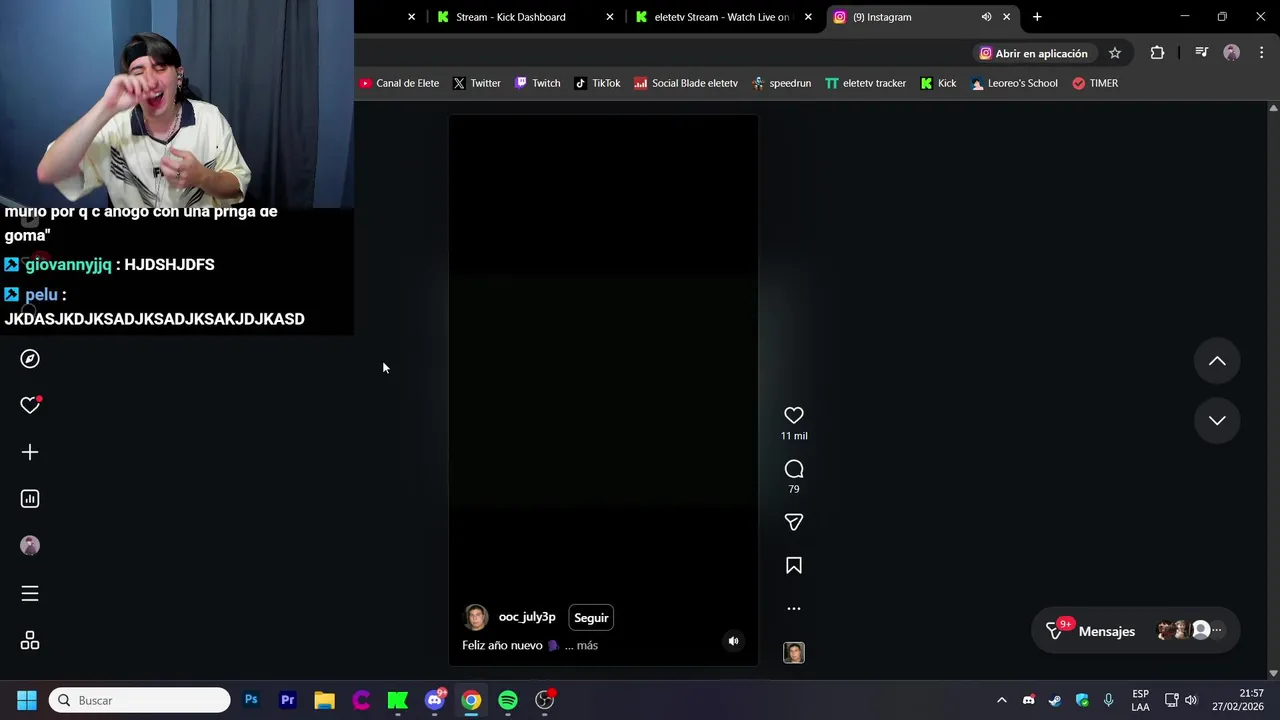1280x720 pixels.
Task: Share the reel with the paper plane icon
Action: coord(793,522)
